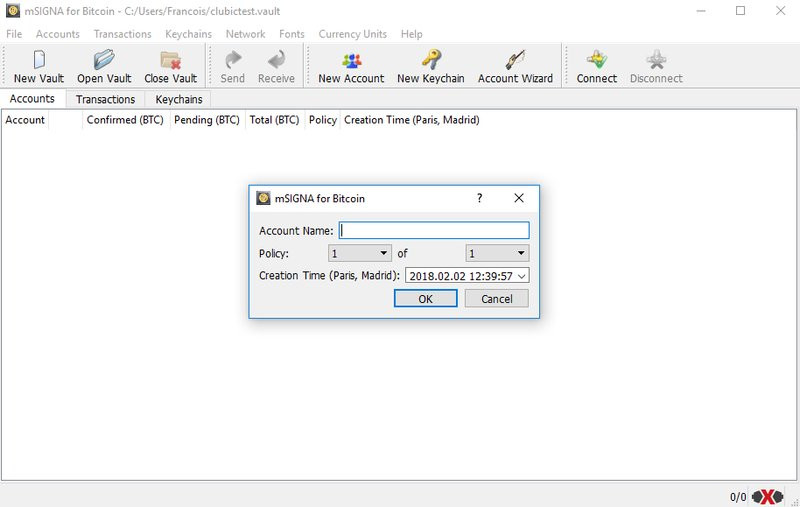Image resolution: width=800 pixels, height=507 pixels.
Task: Sort by the Account column header
Action: click(x=25, y=120)
